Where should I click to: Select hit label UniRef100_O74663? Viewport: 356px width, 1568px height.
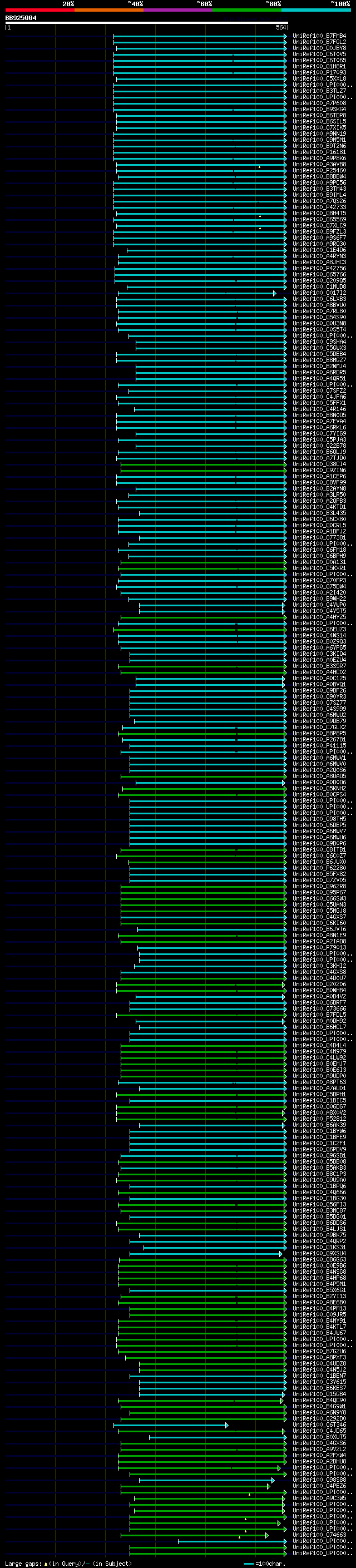click(x=319, y=1535)
